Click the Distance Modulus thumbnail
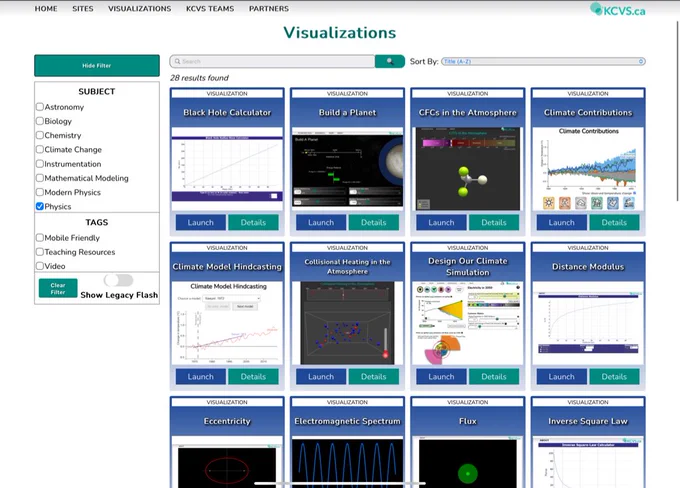The image size is (680, 488). (x=588, y=323)
